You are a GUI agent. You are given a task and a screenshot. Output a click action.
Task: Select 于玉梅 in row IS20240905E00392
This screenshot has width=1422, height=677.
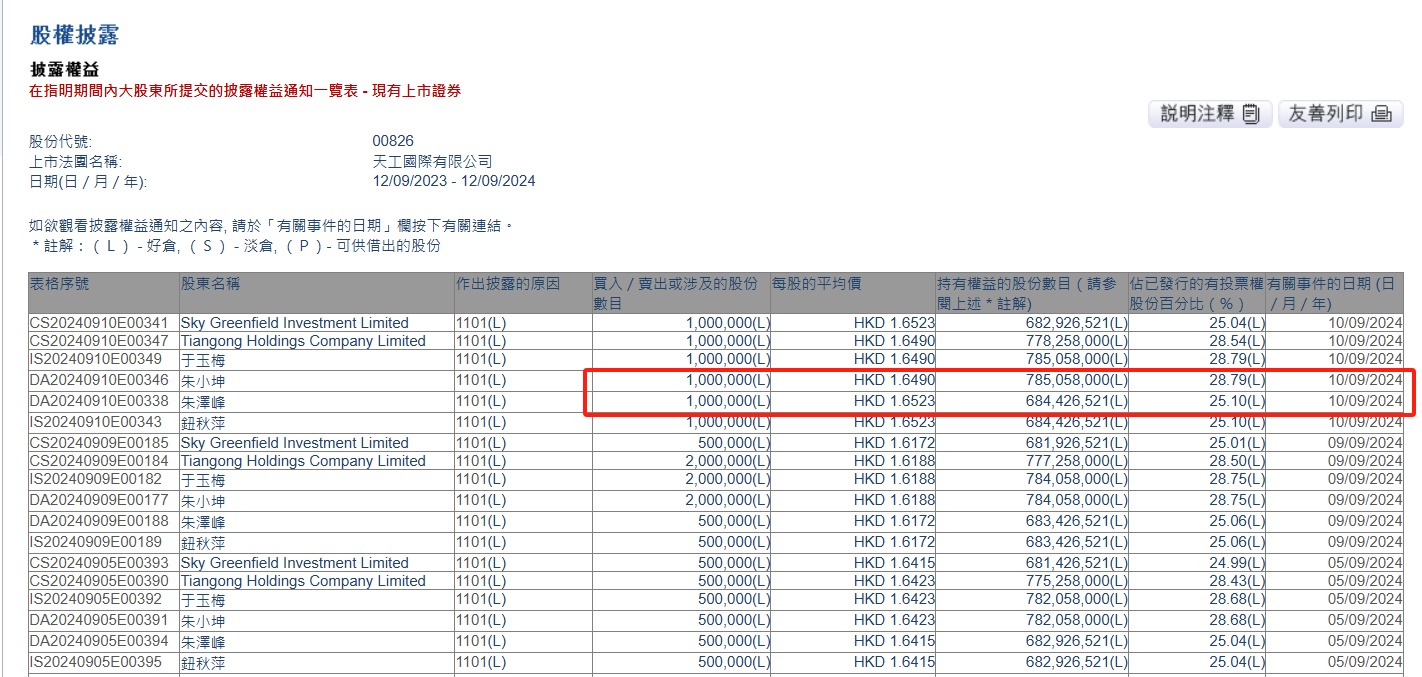[203, 599]
